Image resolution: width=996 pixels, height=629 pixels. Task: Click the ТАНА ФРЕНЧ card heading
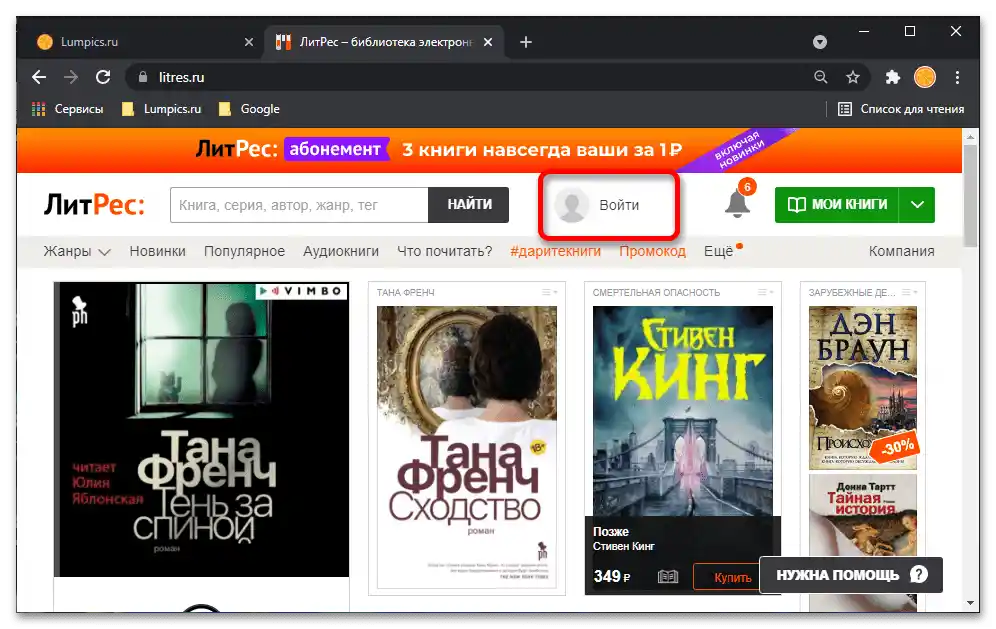(x=405, y=293)
